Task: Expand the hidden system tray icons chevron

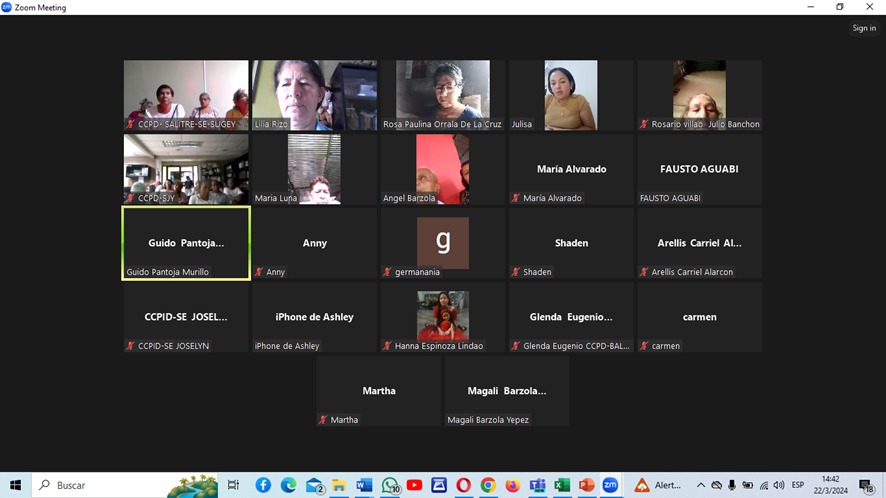Action: (x=700, y=485)
